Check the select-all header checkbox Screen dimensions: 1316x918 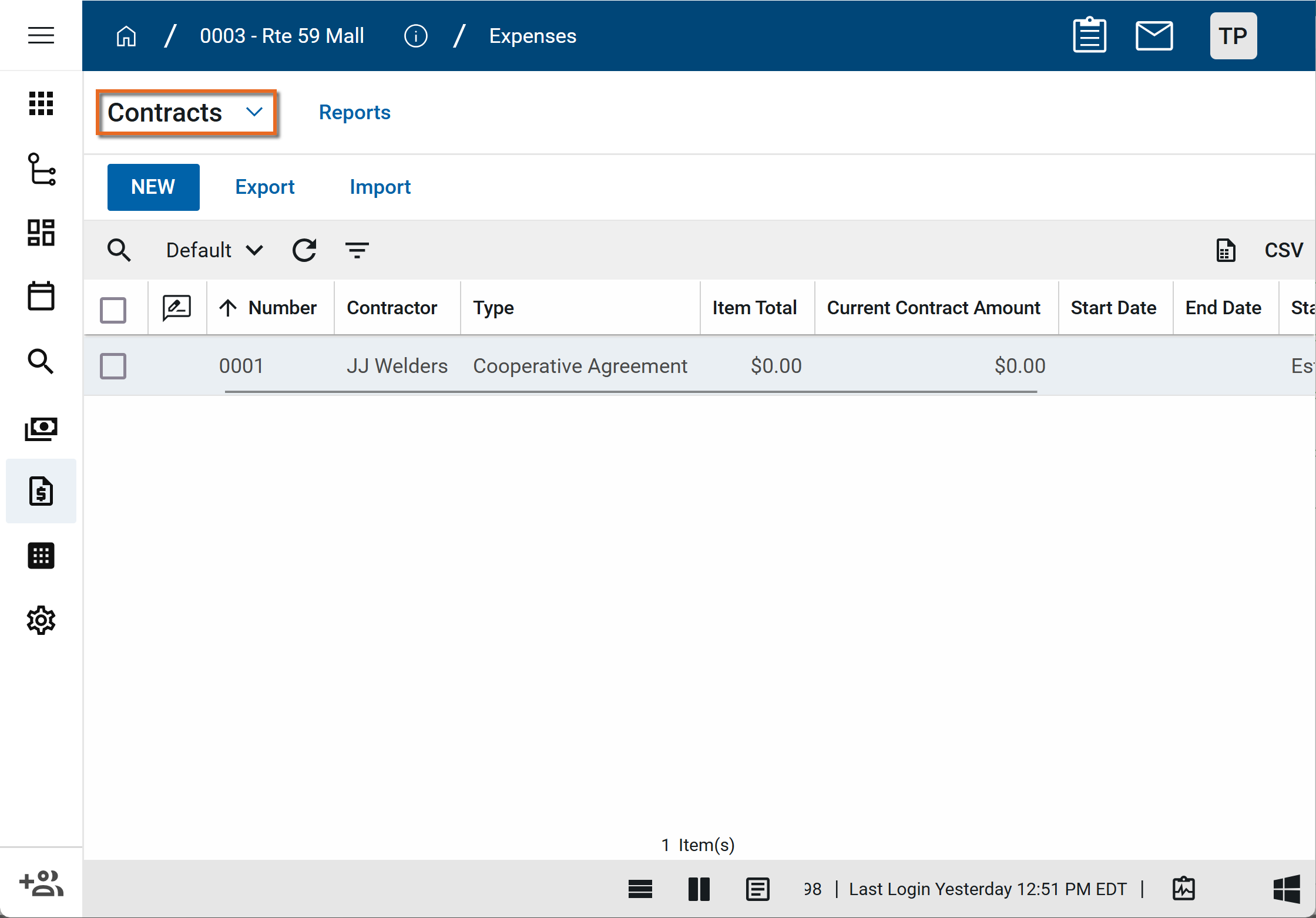coord(113,310)
